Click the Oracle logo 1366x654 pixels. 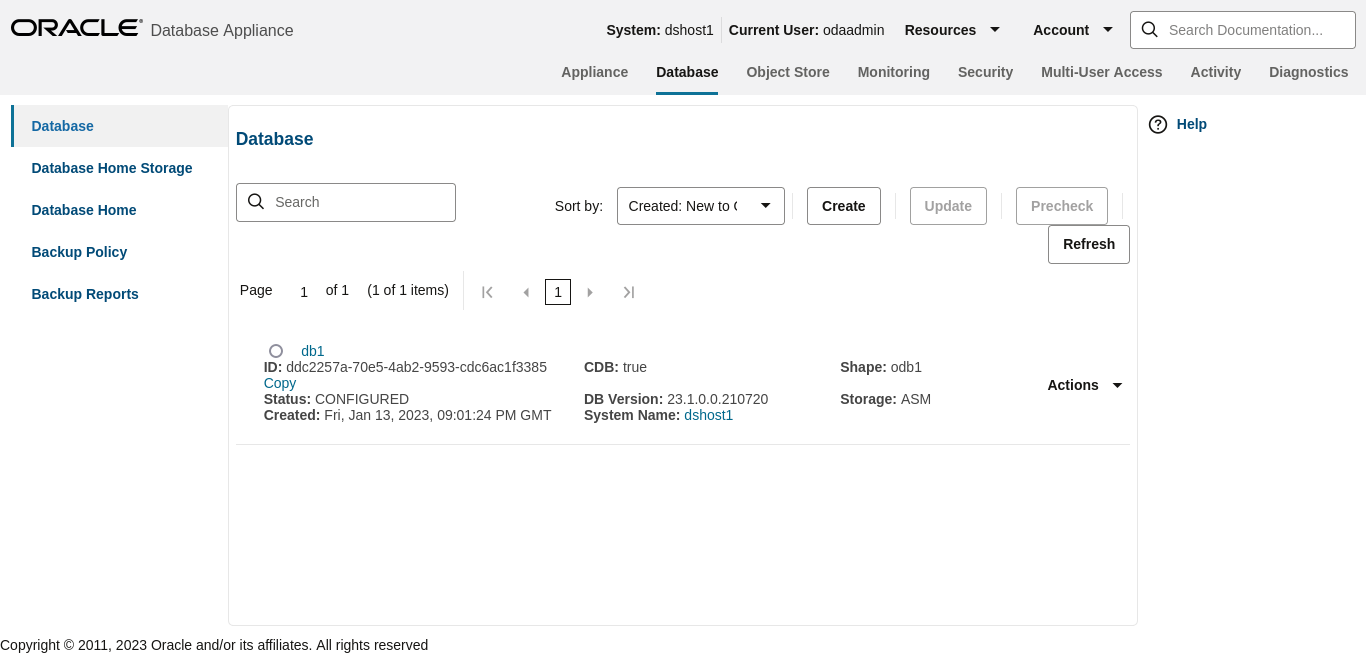coord(76,28)
